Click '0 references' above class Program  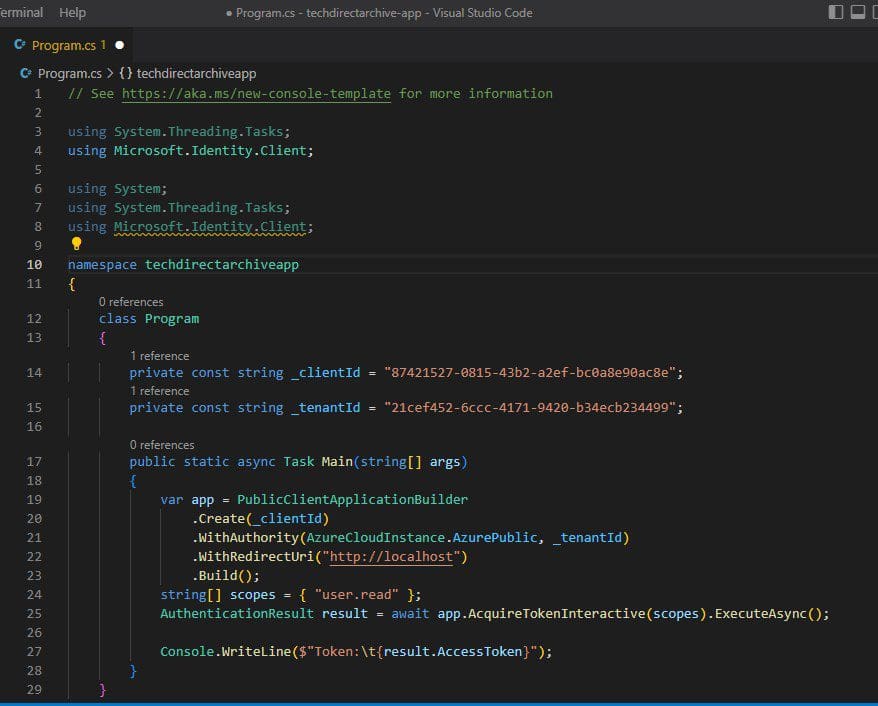[131, 302]
